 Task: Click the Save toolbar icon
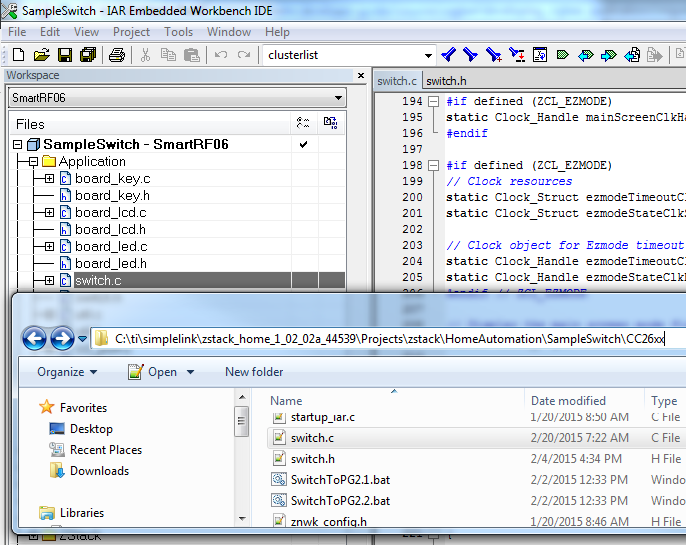tap(64, 54)
